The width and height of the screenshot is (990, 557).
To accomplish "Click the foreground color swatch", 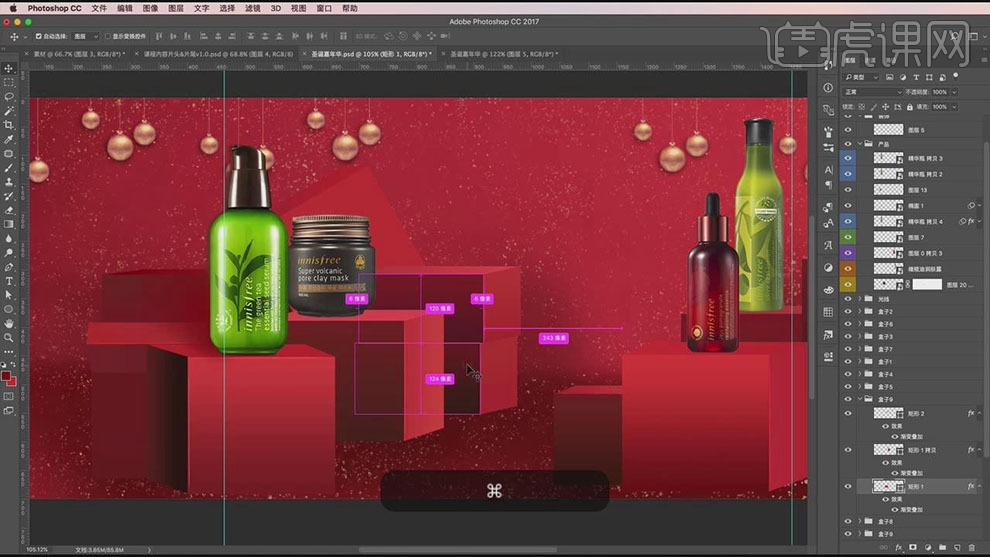I will (6, 376).
